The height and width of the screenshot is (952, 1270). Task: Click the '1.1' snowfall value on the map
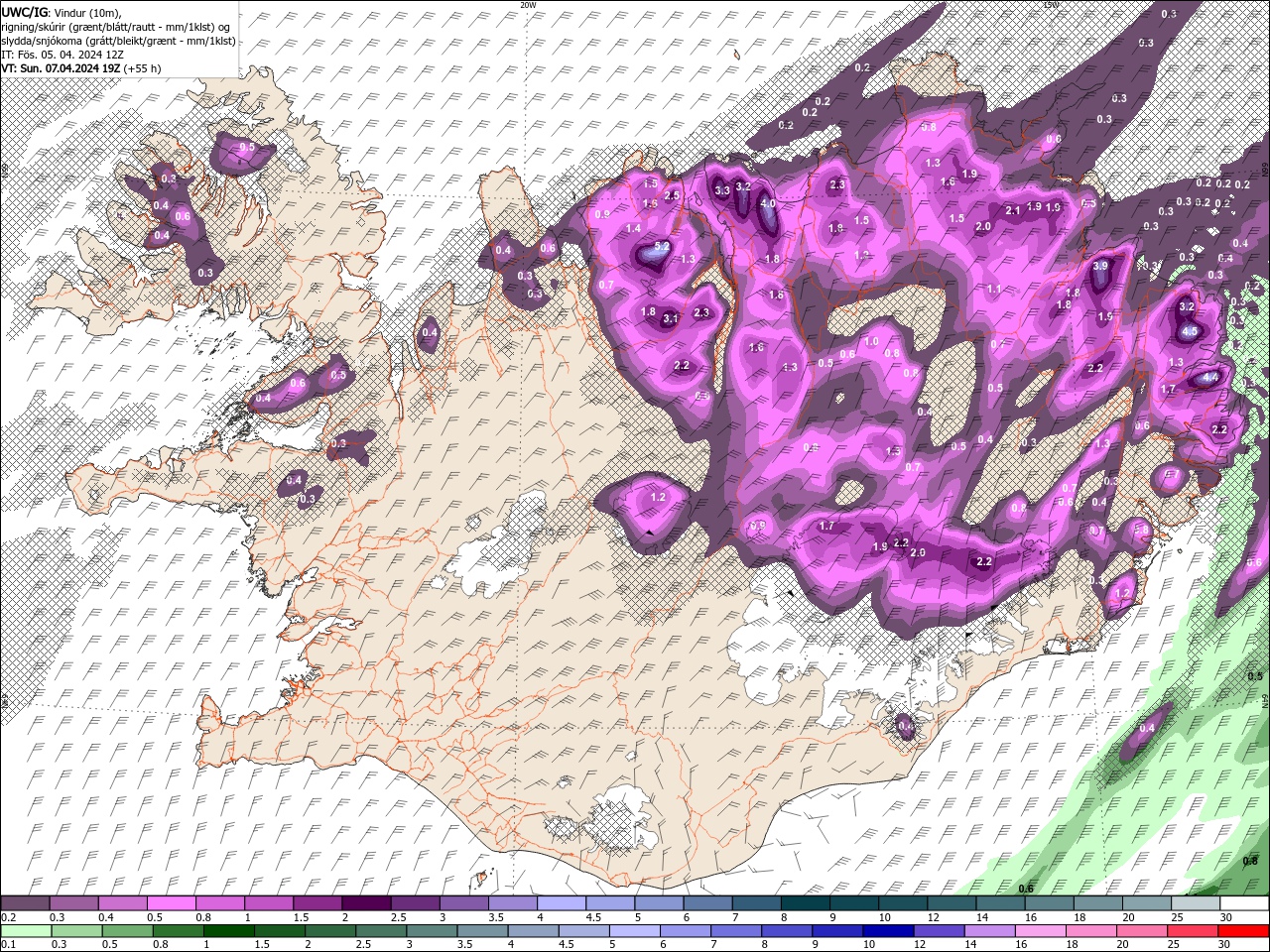(993, 289)
